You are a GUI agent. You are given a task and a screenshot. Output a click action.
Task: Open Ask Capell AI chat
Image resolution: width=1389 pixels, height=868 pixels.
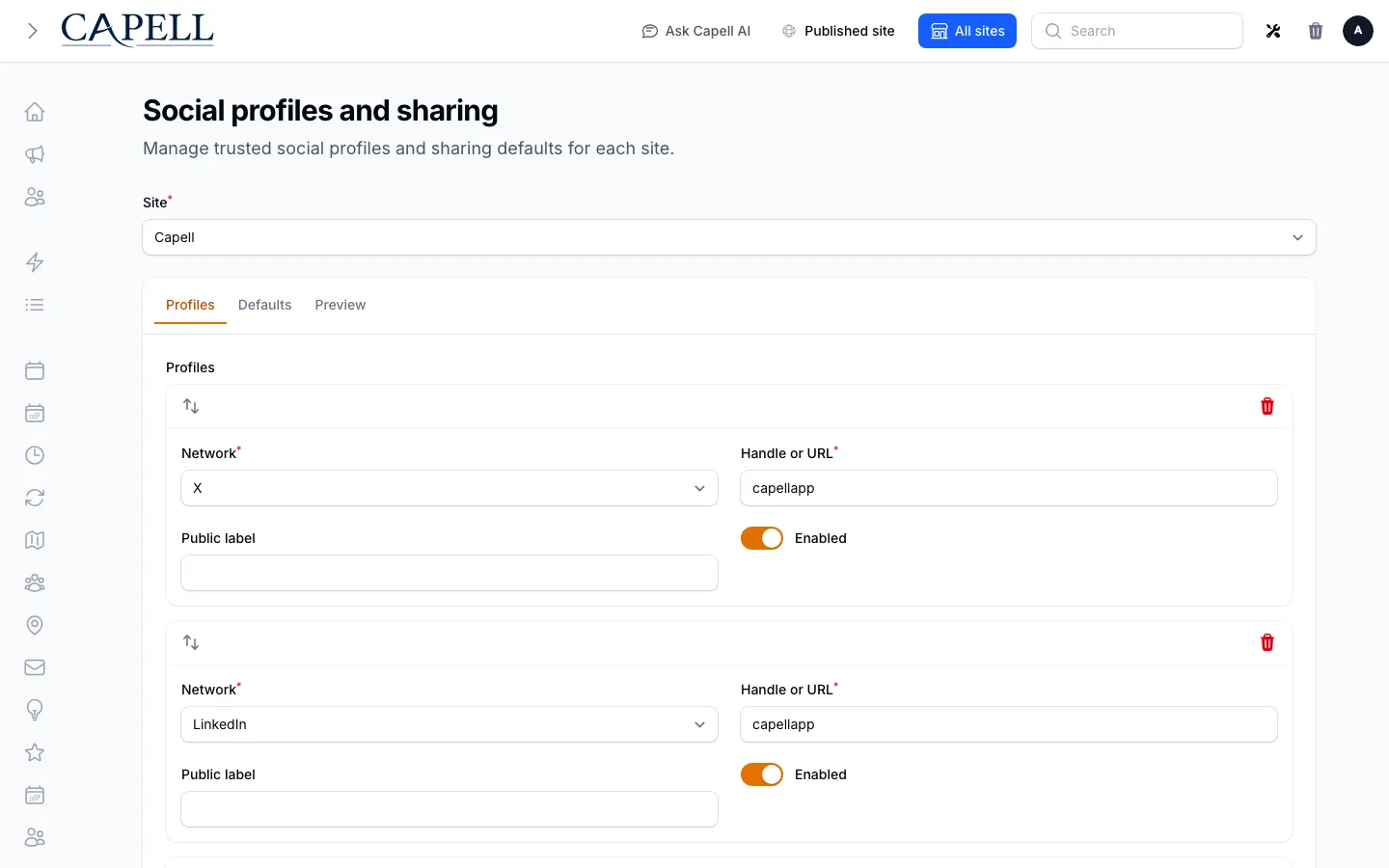pyautogui.click(x=696, y=31)
